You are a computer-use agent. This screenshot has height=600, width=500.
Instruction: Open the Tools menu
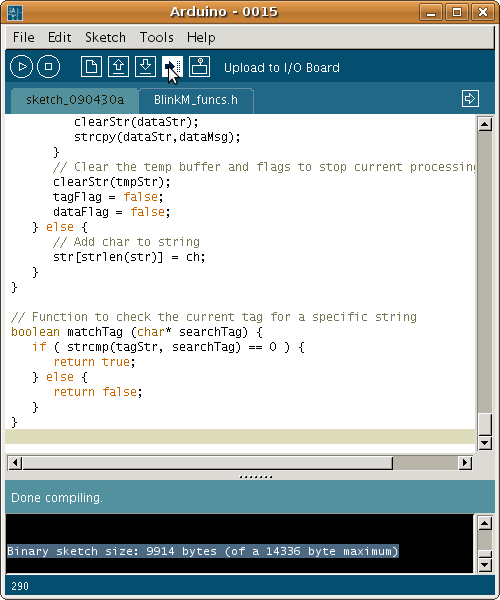coord(156,38)
